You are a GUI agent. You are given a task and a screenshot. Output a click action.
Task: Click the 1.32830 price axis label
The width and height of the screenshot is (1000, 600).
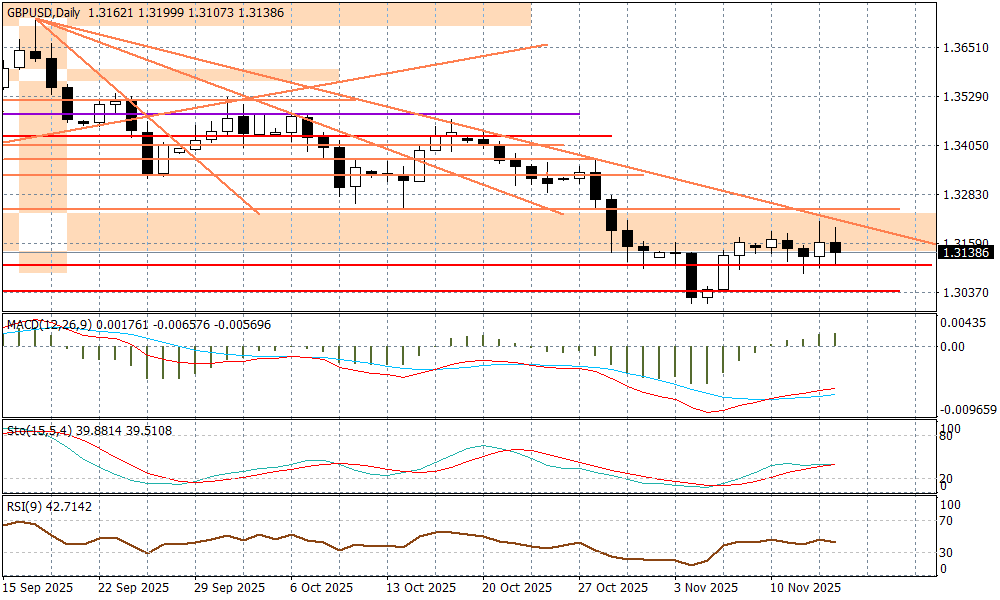click(x=965, y=194)
